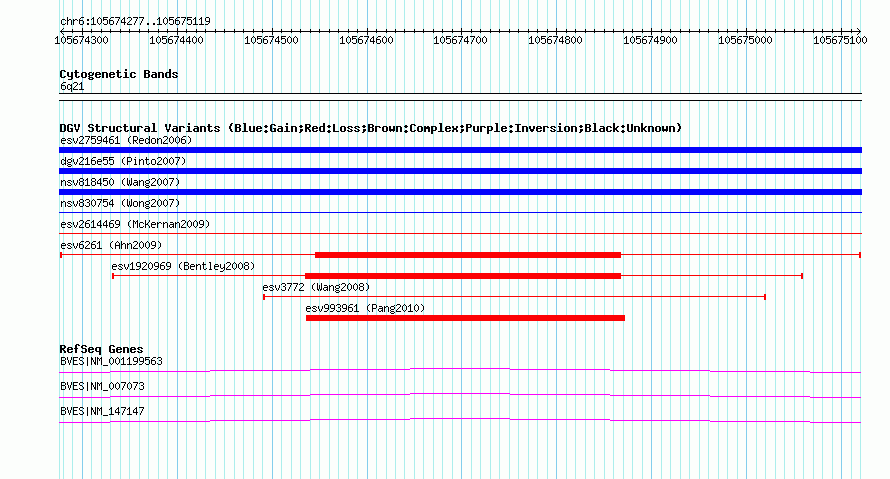Image resolution: width=890 pixels, height=479 pixels.
Task: Open variant esv1920969 (Bentley2008) label
Action: 183,266
